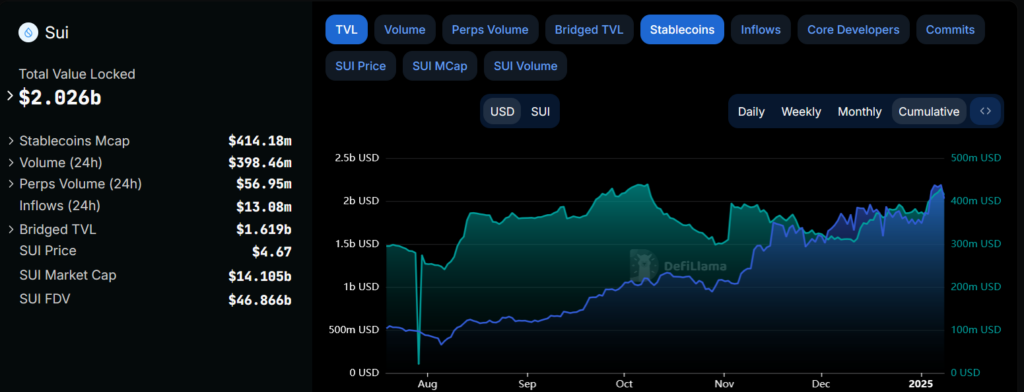Image resolution: width=1024 pixels, height=392 pixels.
Task: Expand the Total Value Locked breakdown
Action: [x=10, y=96]
